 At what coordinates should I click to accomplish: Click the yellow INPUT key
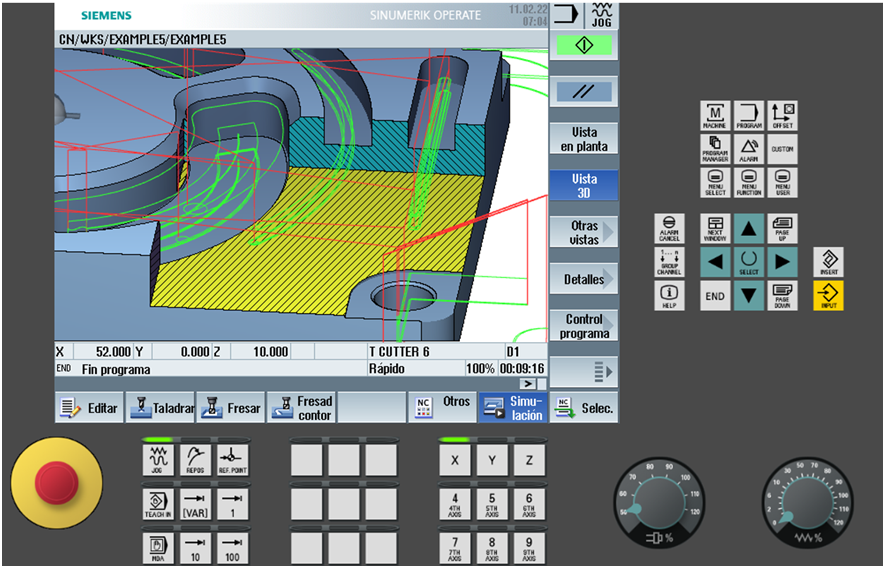(x=829, y=295)
